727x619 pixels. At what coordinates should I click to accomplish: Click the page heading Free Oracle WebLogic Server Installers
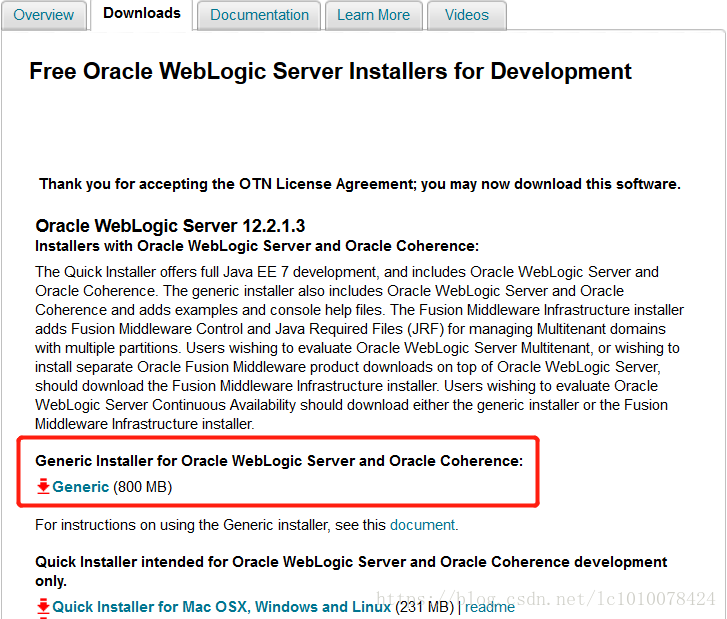coord(330,71)
